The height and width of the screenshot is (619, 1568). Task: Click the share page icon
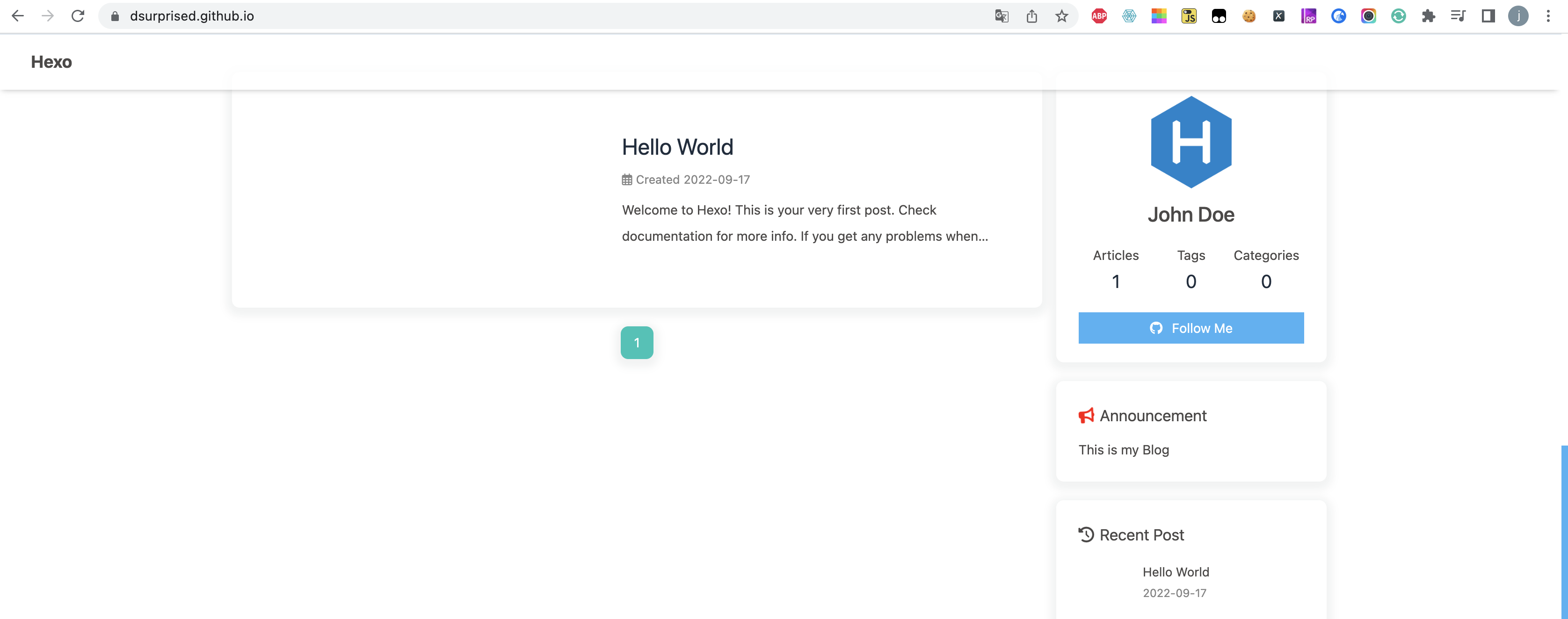1032,16
